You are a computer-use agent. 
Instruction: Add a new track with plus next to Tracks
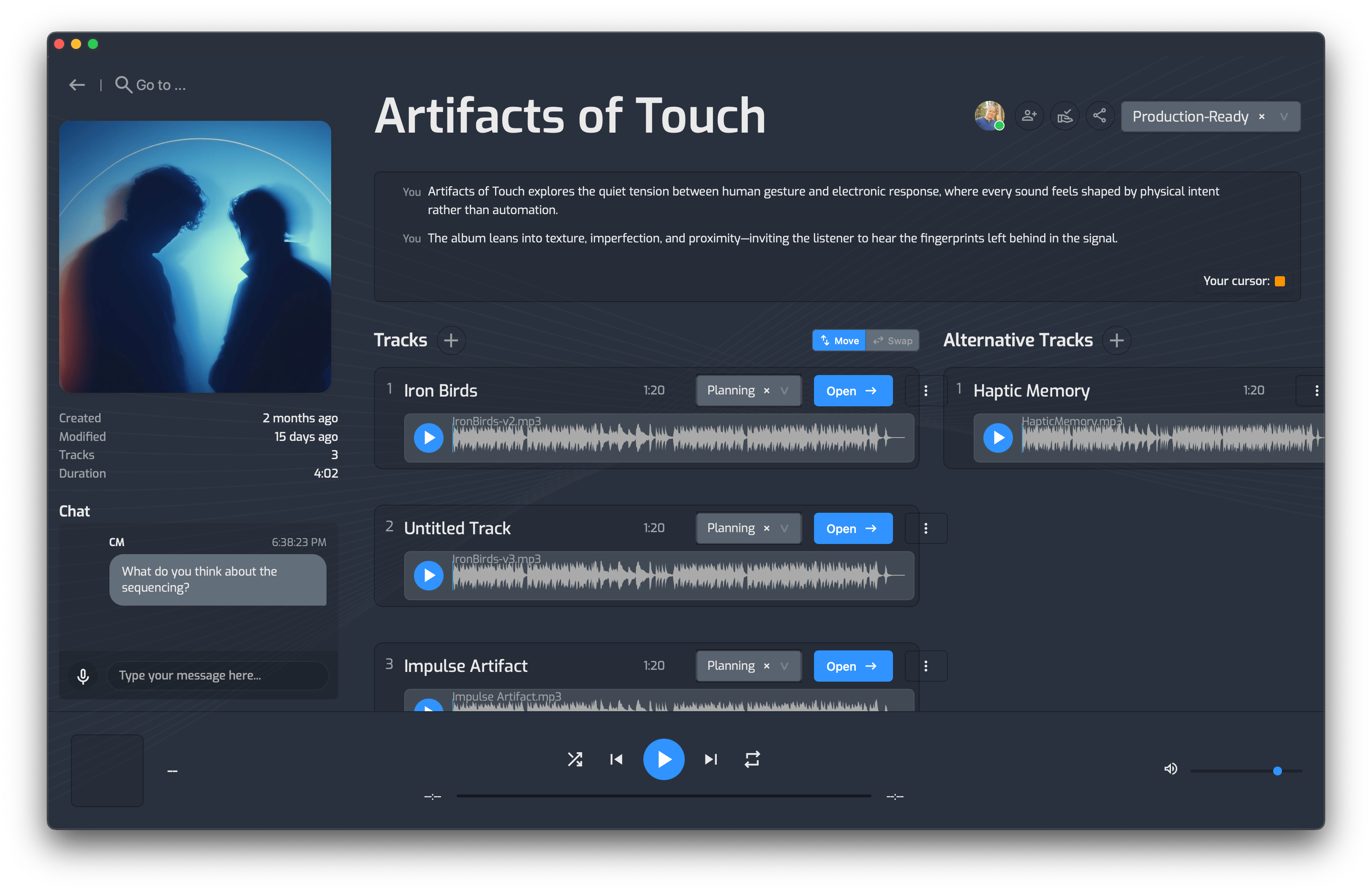point(452,340)
